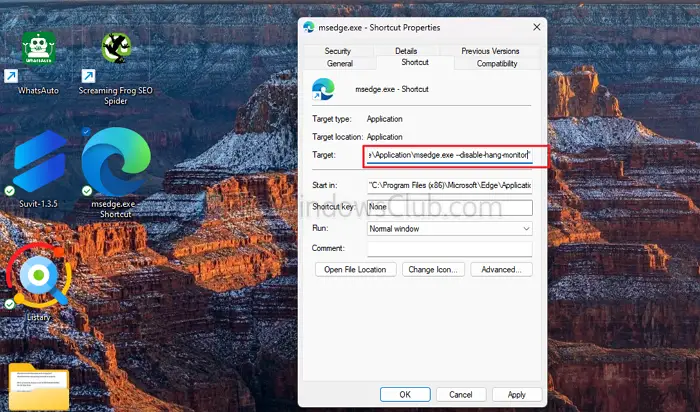Switch to the General tab

tap(340, 63)
